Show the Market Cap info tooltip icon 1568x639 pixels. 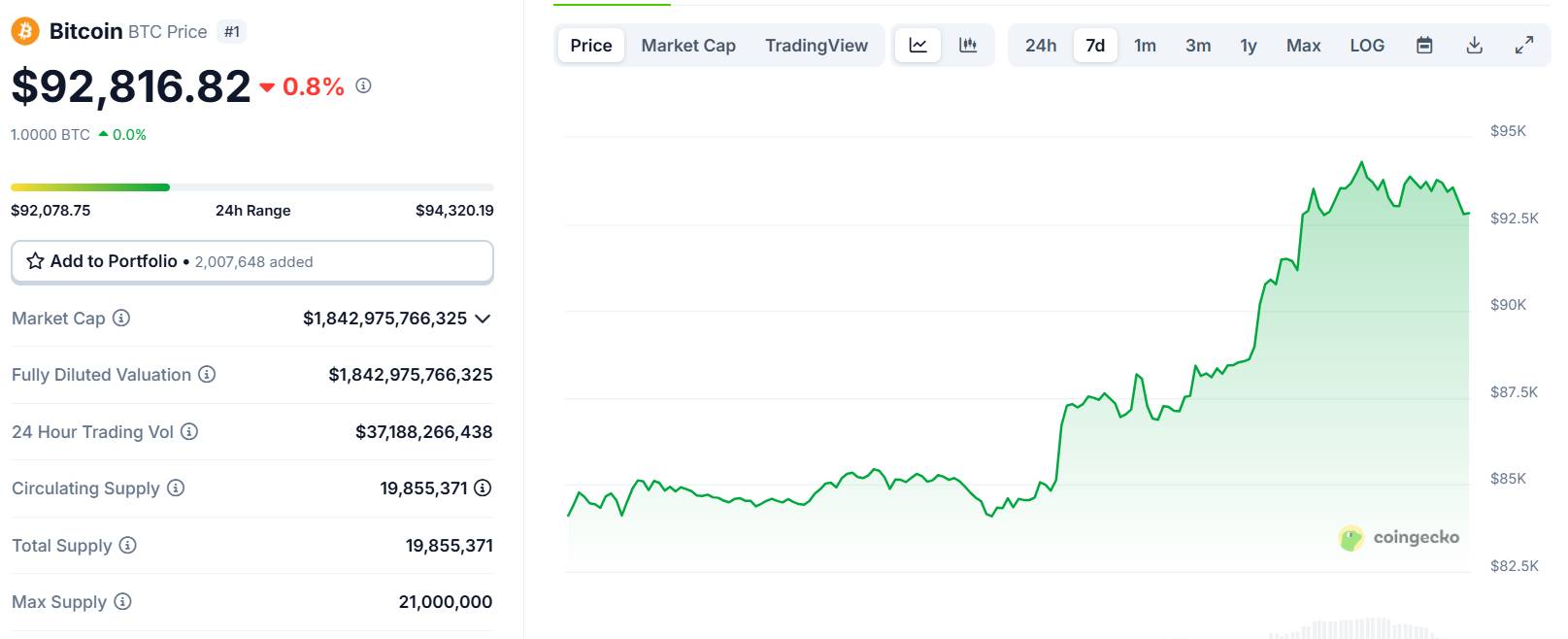(x=121, y=318)
